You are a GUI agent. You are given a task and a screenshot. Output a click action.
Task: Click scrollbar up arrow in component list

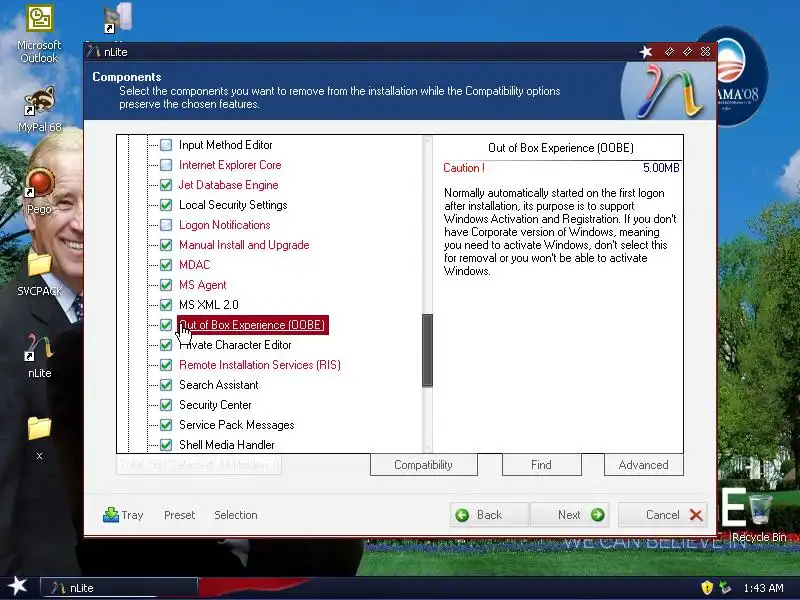[x=428, y=141]
